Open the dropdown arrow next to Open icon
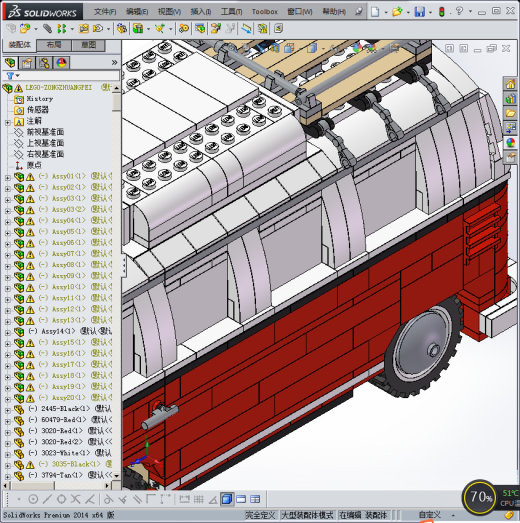 coord(408,12)
